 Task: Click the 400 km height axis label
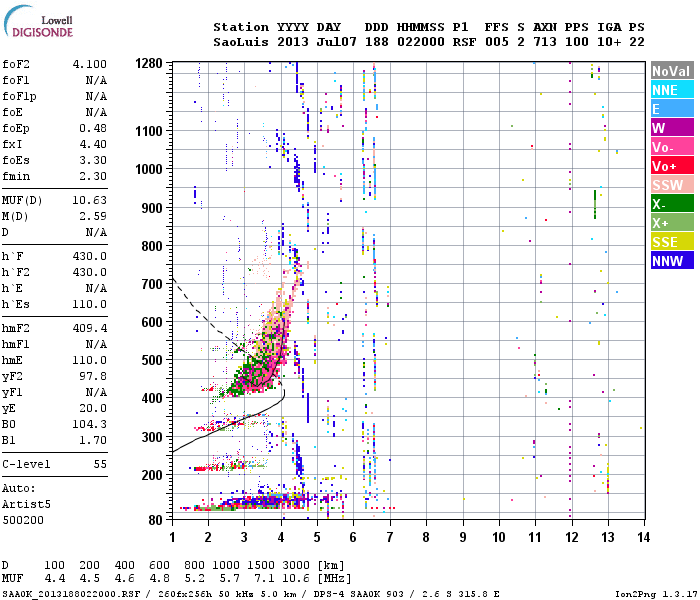tap(152, 398)
